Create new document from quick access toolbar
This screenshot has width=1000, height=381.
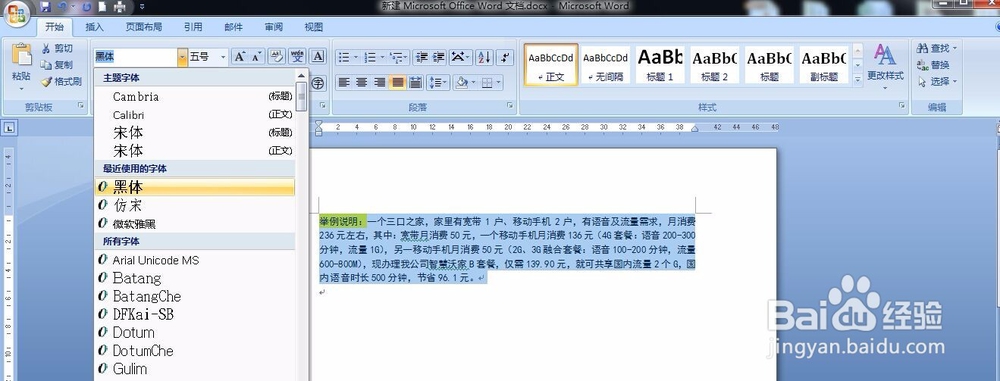tap(103, 7)
